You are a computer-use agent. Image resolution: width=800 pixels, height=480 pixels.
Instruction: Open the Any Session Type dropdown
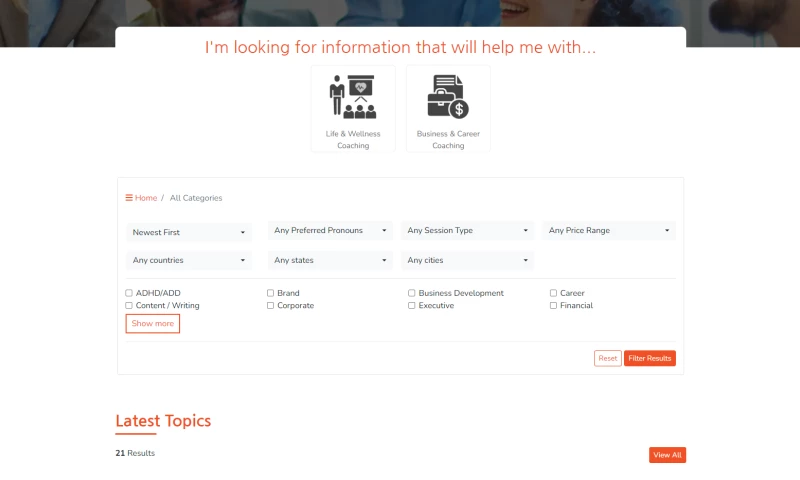coord(467,231)
